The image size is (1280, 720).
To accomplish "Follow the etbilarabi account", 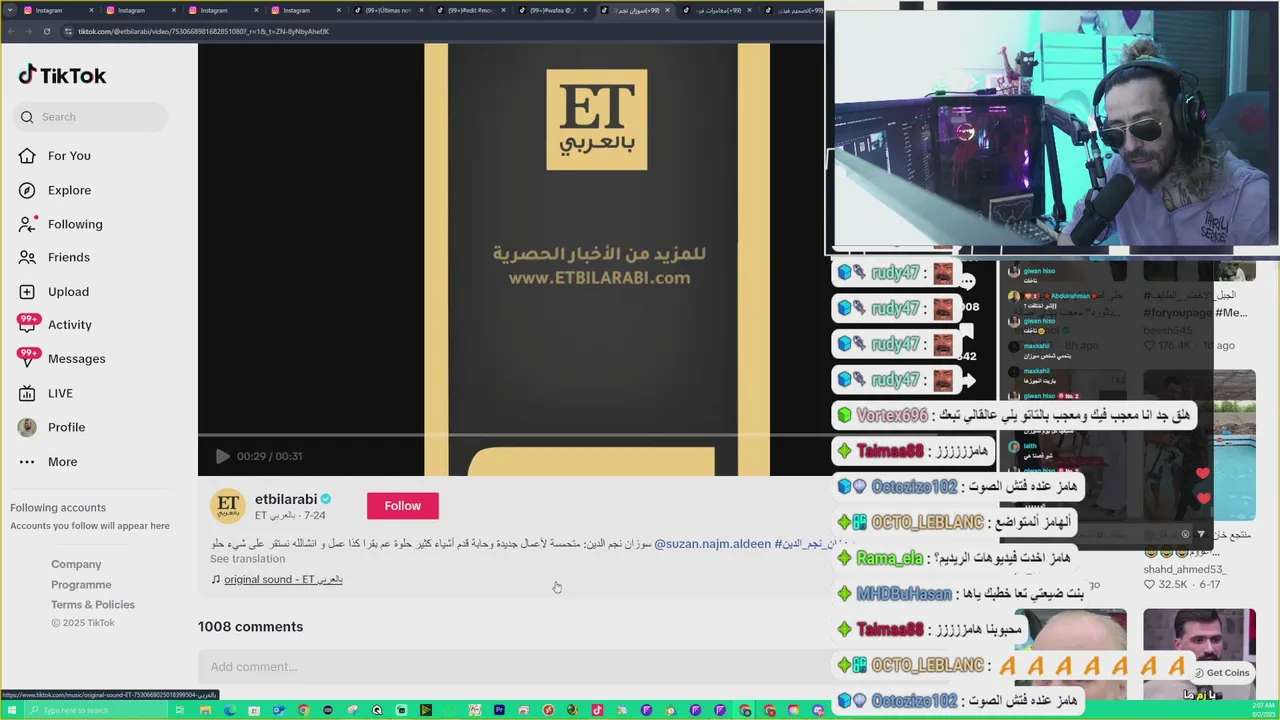I will click(402, 506).
